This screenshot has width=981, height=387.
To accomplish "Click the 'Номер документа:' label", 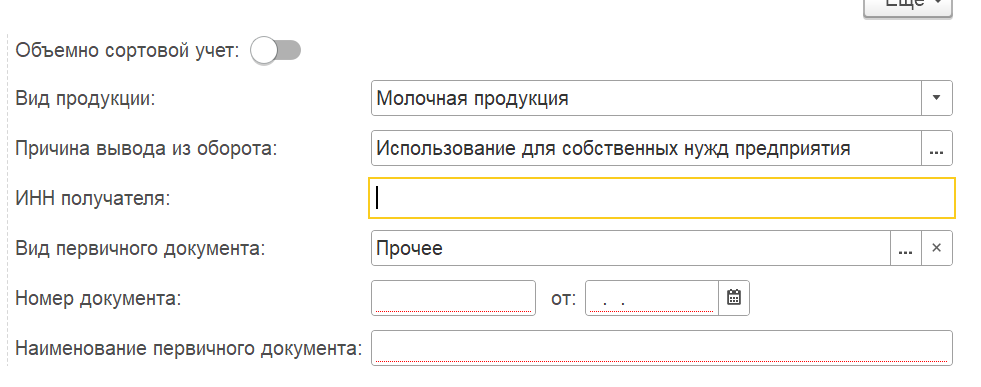I will [x=98, y=299].
